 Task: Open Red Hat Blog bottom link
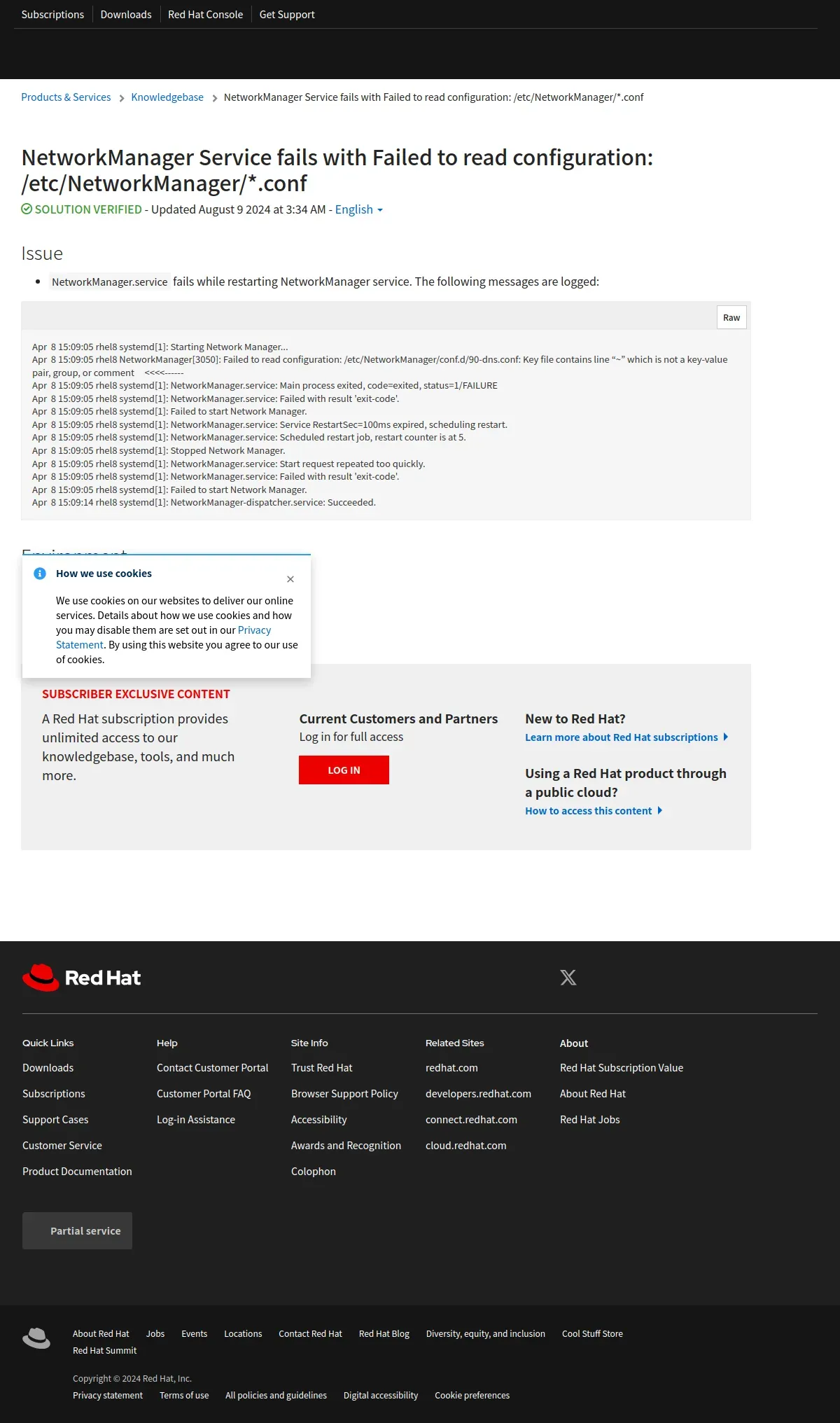384,1334
